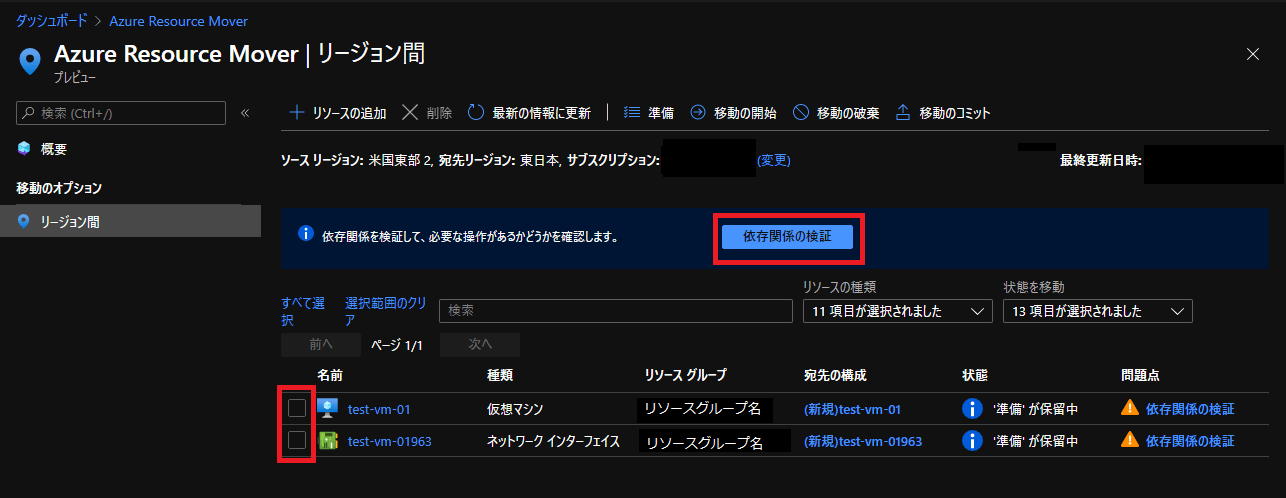Click the 宛先の構成 column header

coord(835,375)
